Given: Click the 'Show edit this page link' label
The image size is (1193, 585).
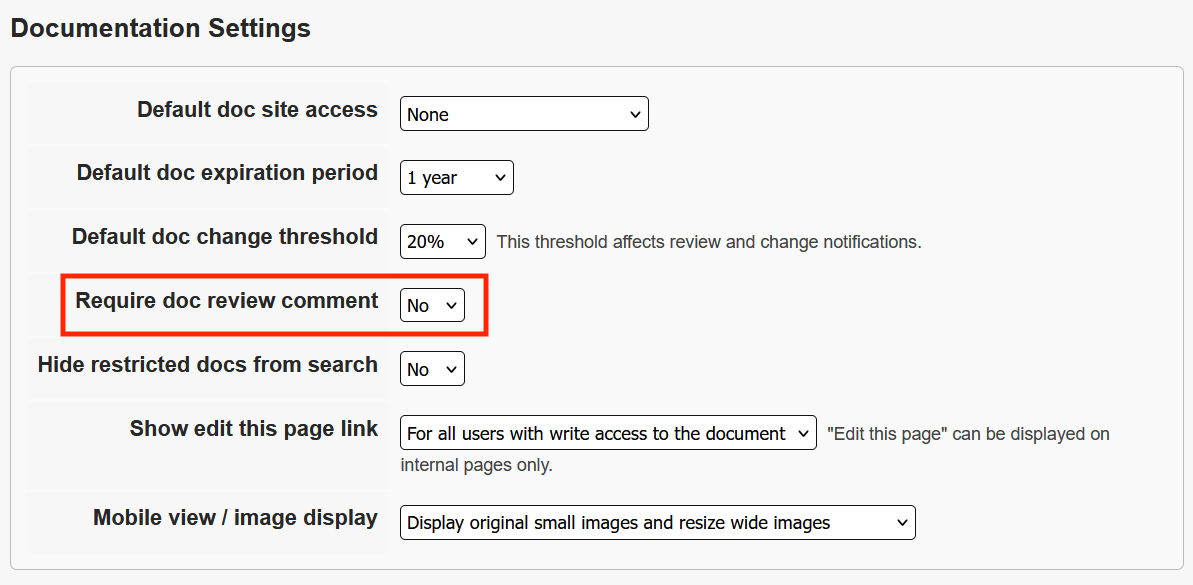Looking at the screenshot, I should [x=254, y=429].
